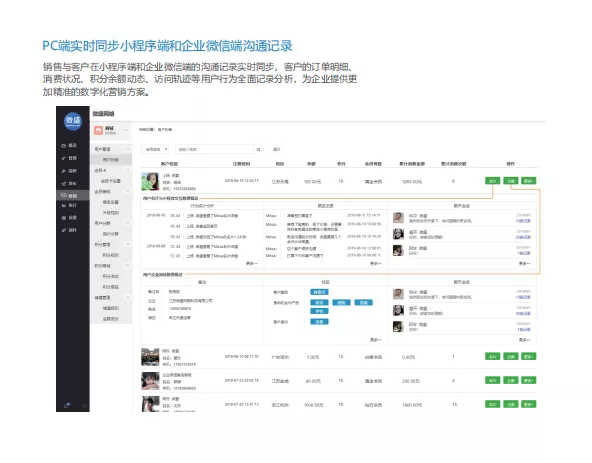This screenshot has width=592, height=463.
Task: Open the 会员卡设置 submenu entry
Action: tap(111, 181)
